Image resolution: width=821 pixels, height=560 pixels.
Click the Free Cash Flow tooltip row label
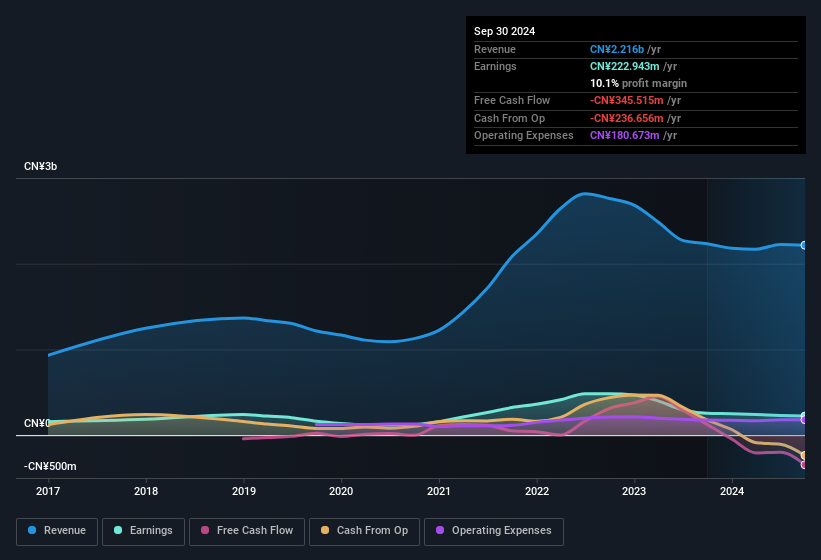pos(512,100)
